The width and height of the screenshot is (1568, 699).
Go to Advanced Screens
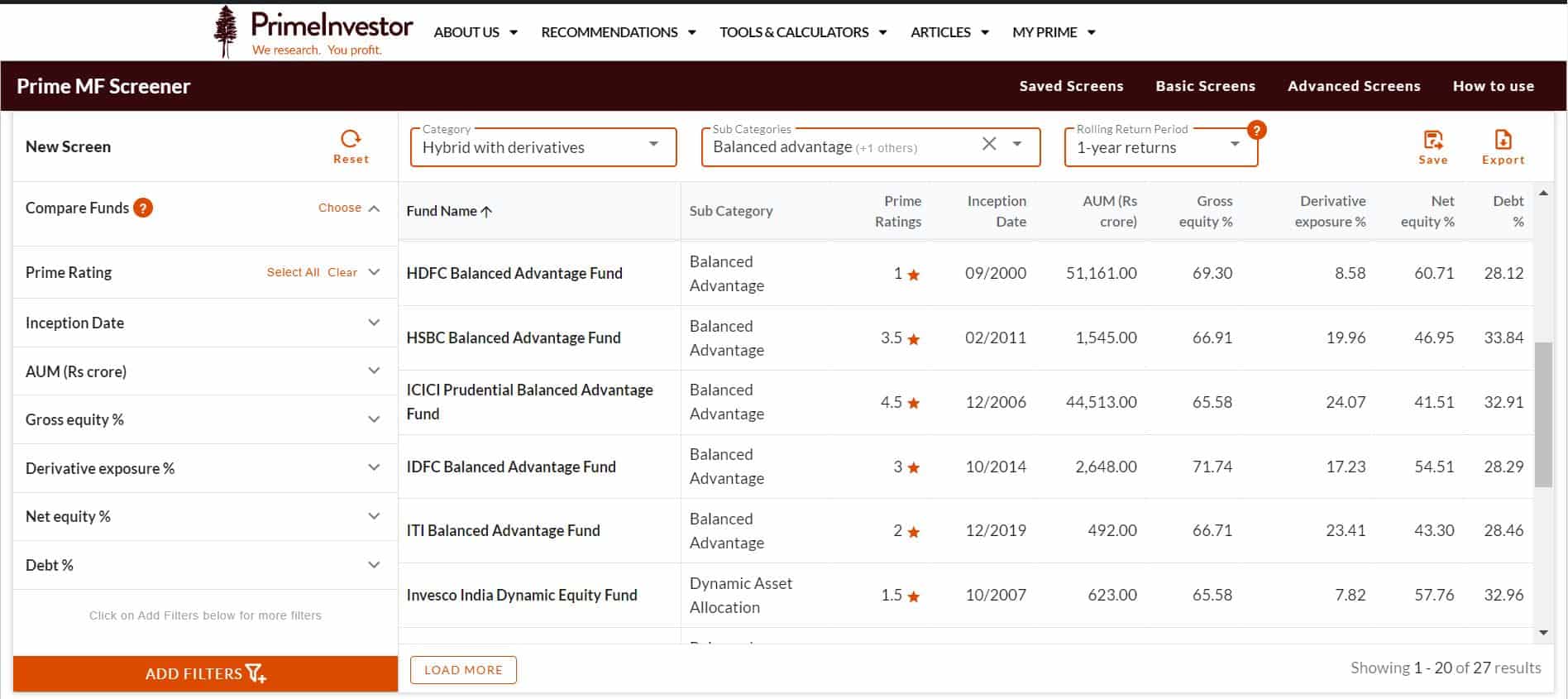click(1354, 86)
